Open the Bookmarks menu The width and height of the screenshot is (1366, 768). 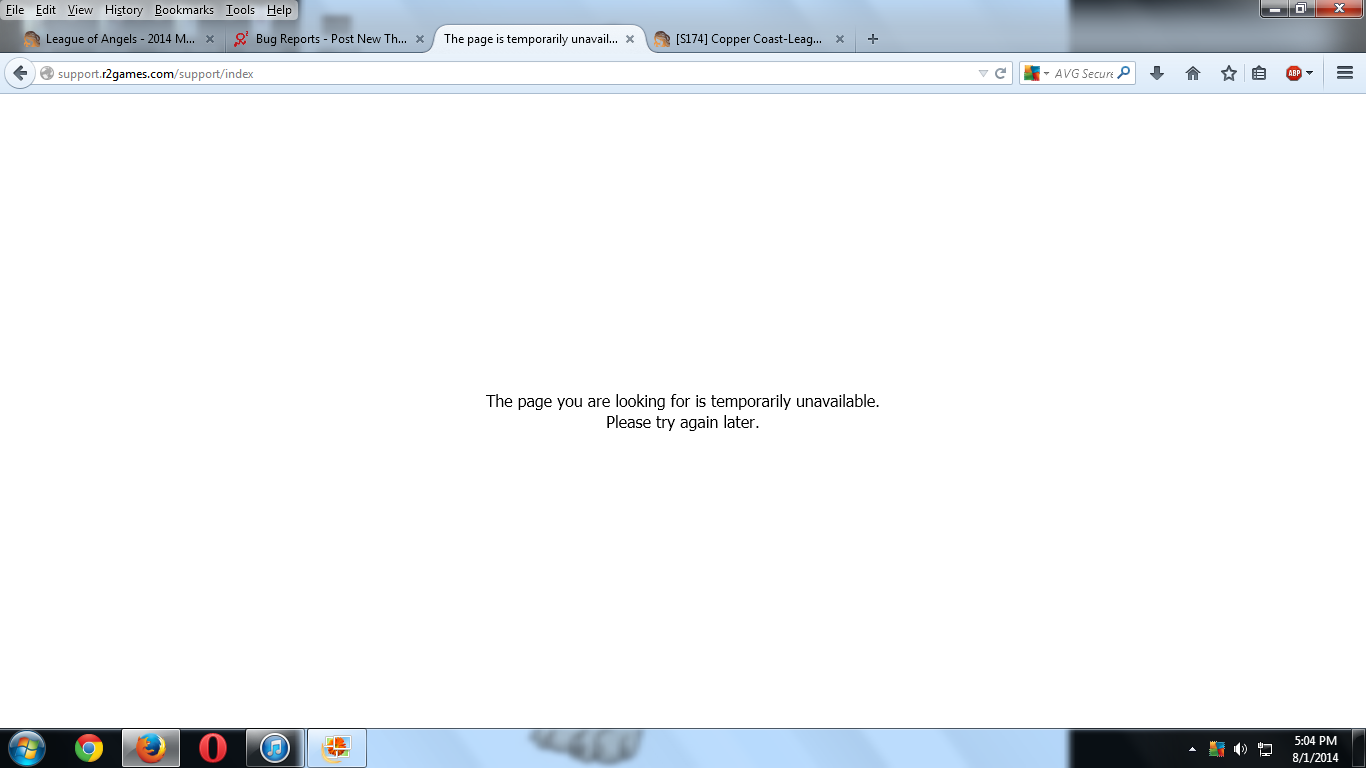click(184, 10)
